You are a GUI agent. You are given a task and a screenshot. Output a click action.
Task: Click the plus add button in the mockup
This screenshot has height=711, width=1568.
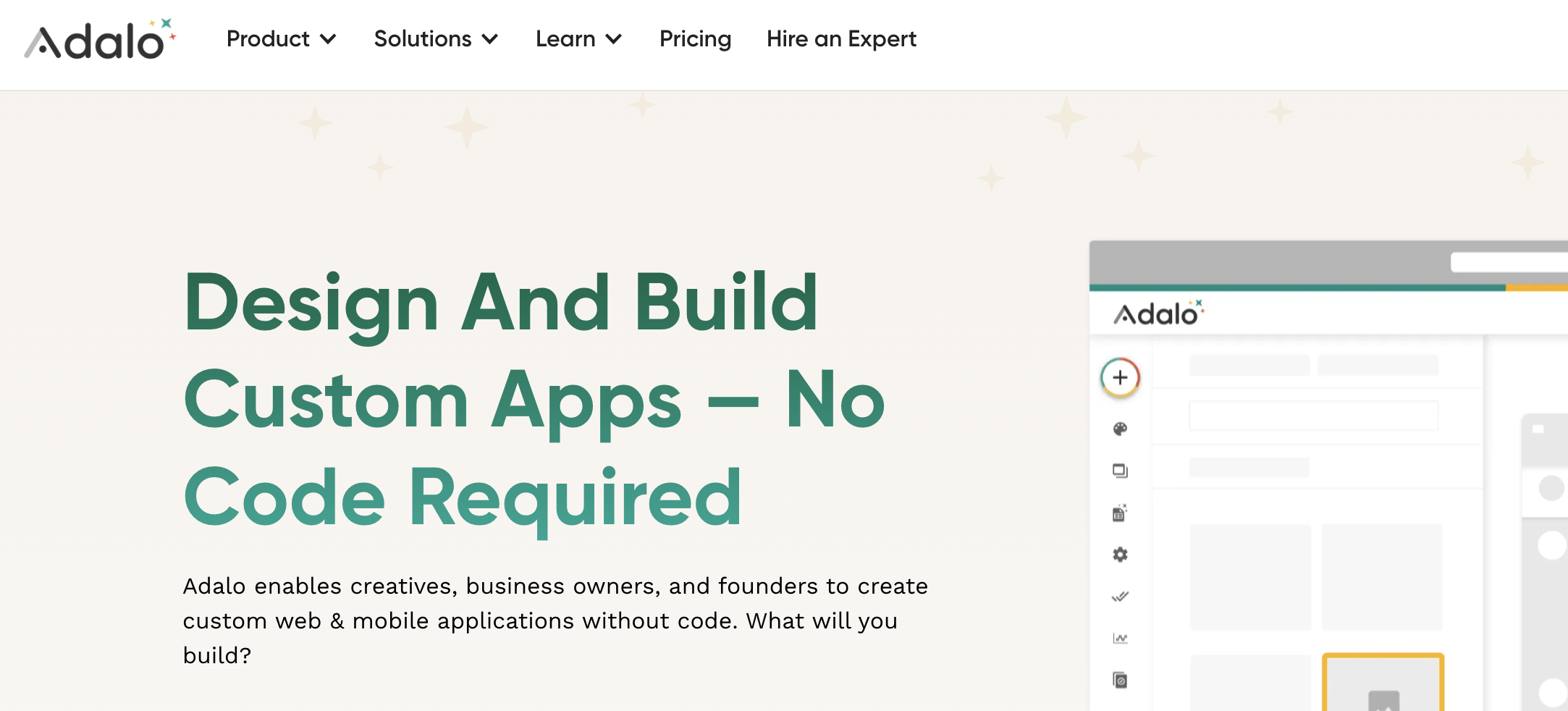pyautogui.click(x=1120, y=377)
